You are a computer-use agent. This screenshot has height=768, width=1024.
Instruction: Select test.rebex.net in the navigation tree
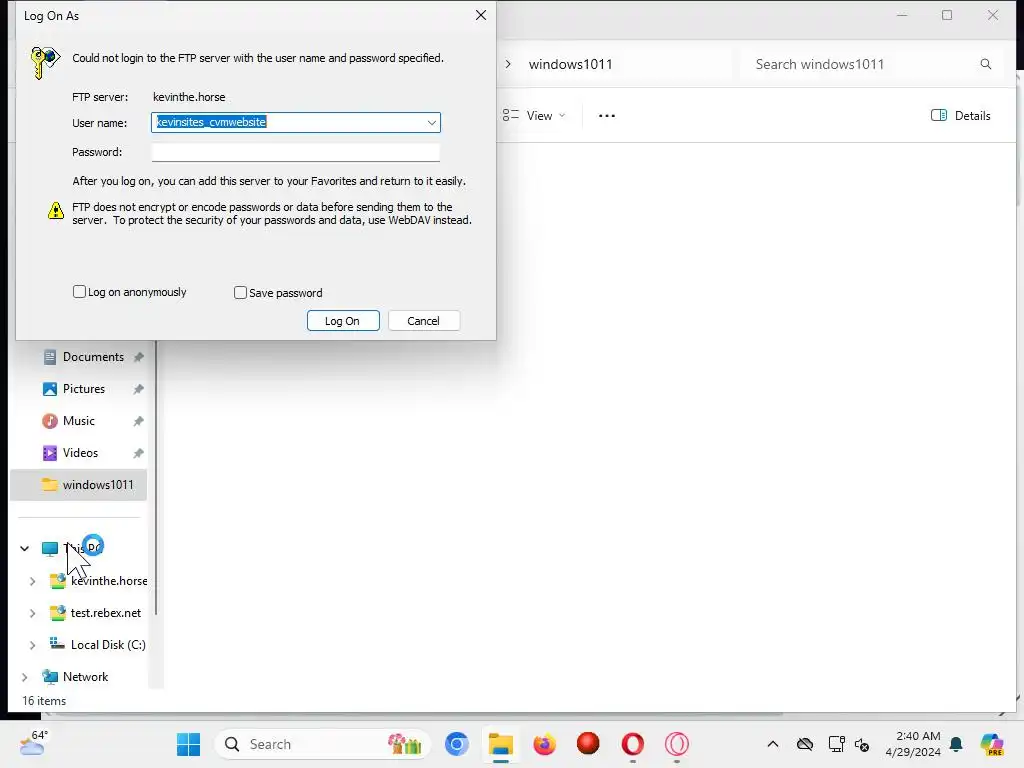(x=105, y=613)
